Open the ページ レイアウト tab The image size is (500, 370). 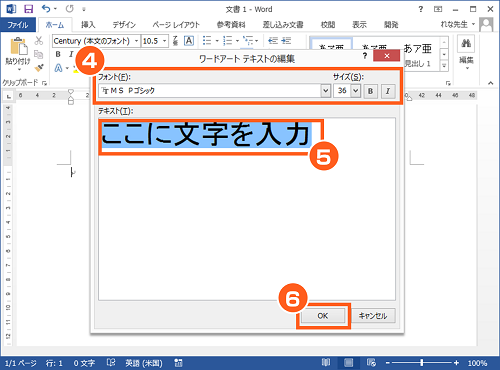(x=176, y=25)
